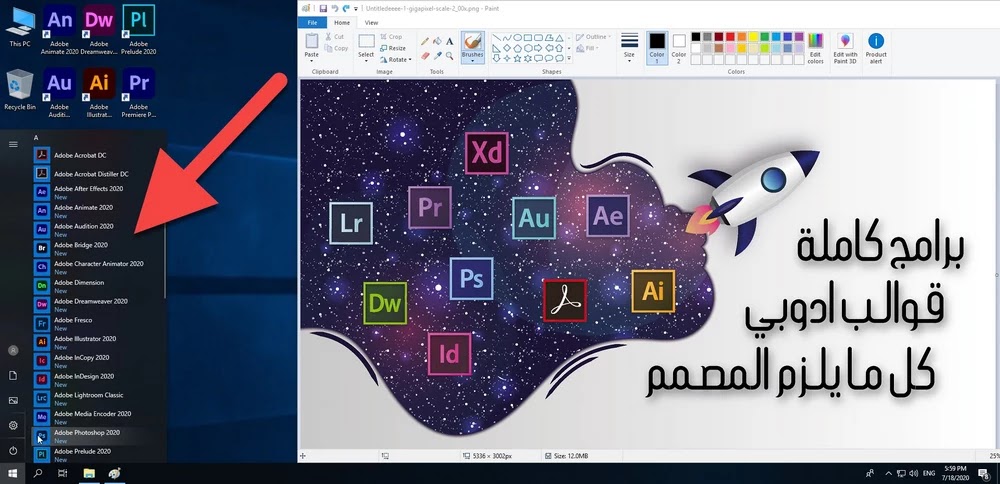Click the Redo arrow in Paint's title bar

(345, 8)
